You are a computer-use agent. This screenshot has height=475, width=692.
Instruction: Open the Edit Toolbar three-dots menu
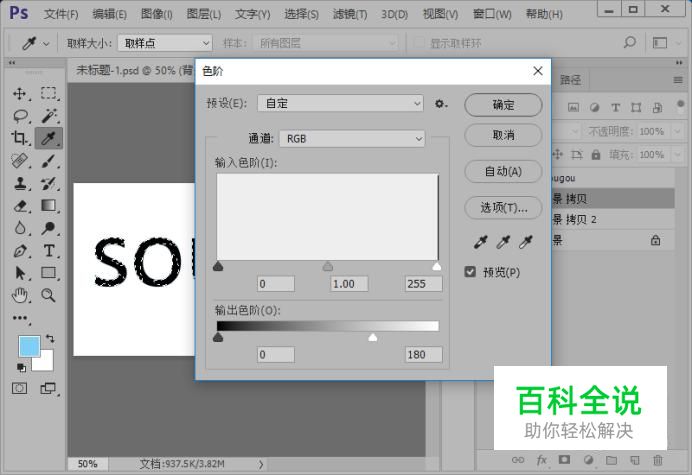coord(20,318)
